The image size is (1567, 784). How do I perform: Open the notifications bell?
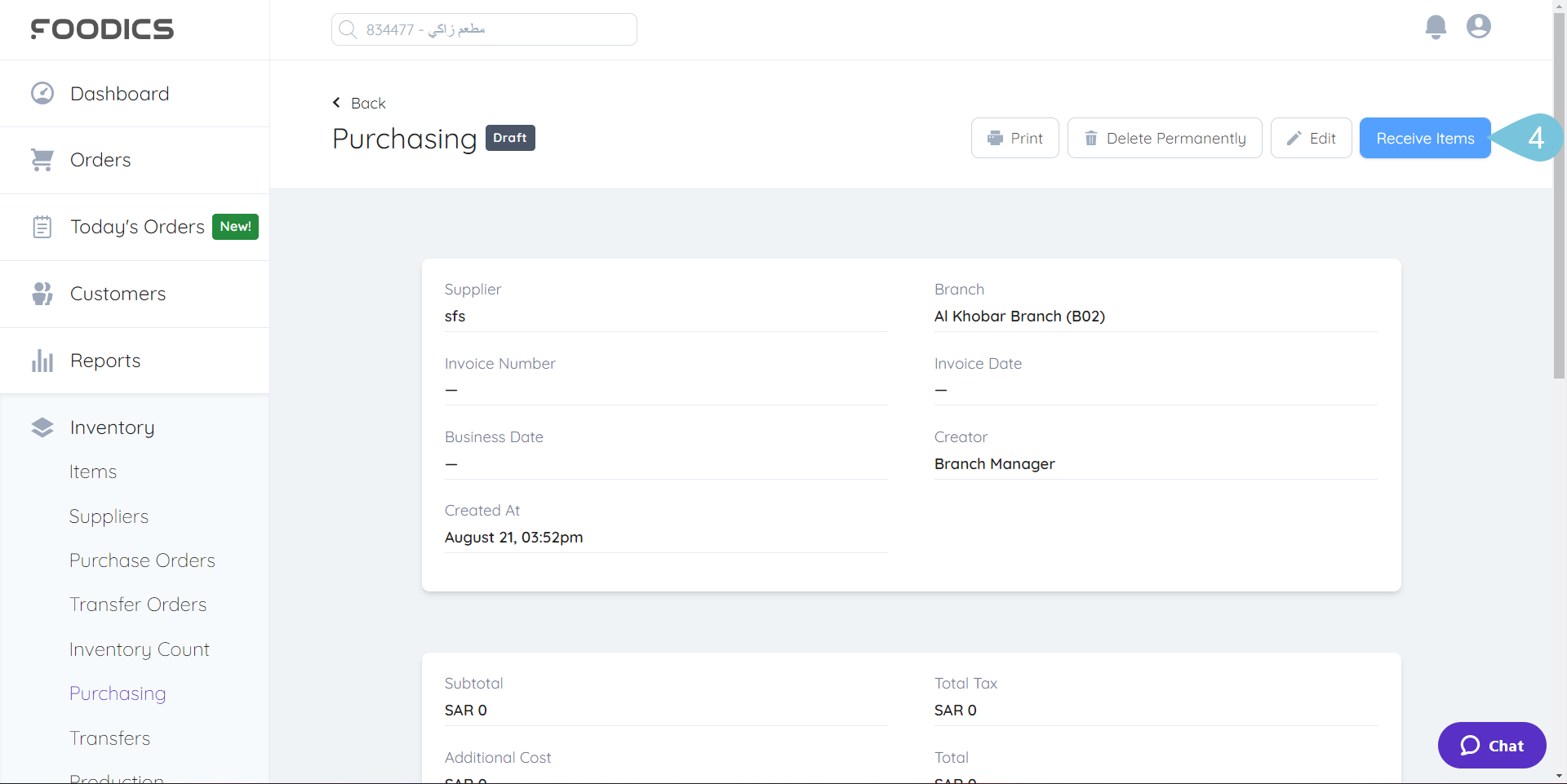[x=1436, y=27]
